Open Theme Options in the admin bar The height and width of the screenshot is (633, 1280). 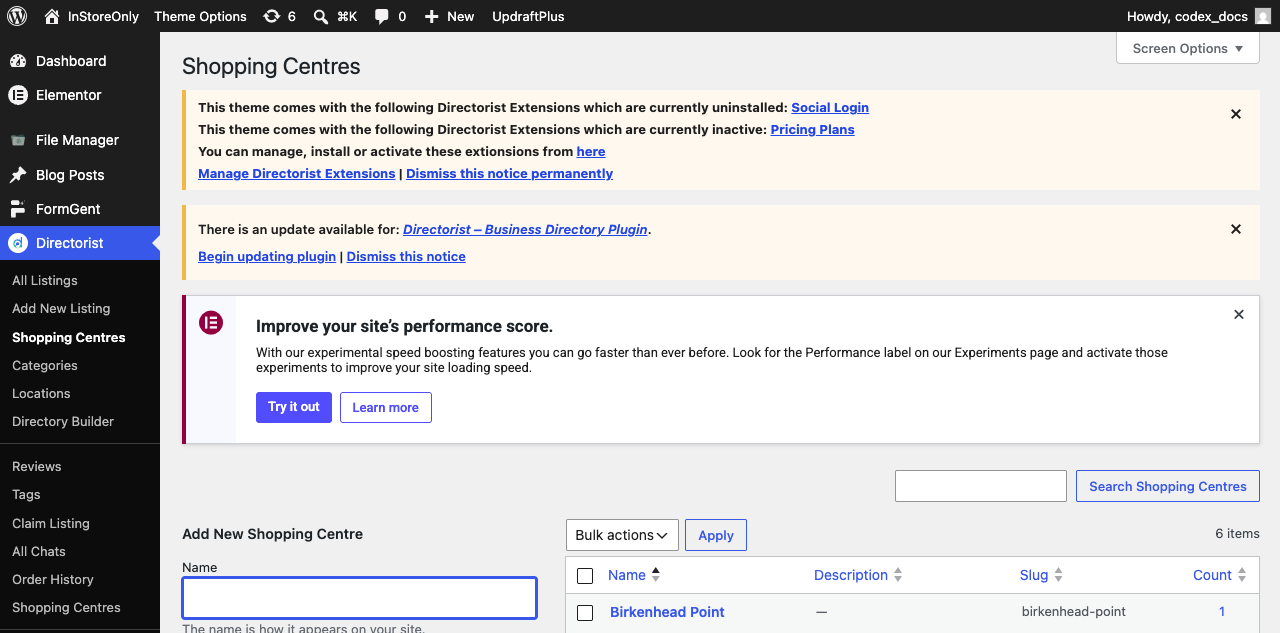pos(200,16)
